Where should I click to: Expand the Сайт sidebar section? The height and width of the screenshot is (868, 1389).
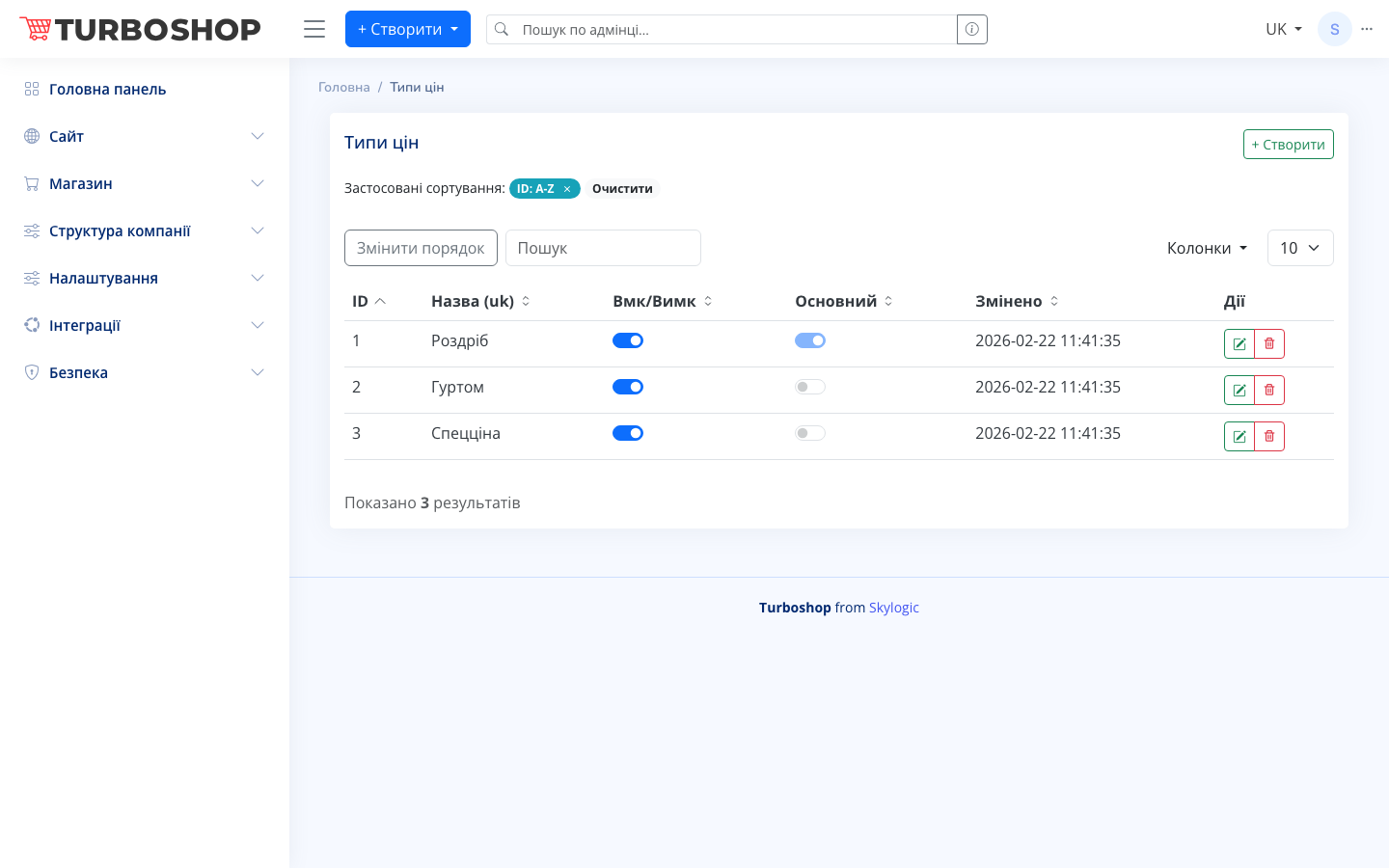[145, 136]
